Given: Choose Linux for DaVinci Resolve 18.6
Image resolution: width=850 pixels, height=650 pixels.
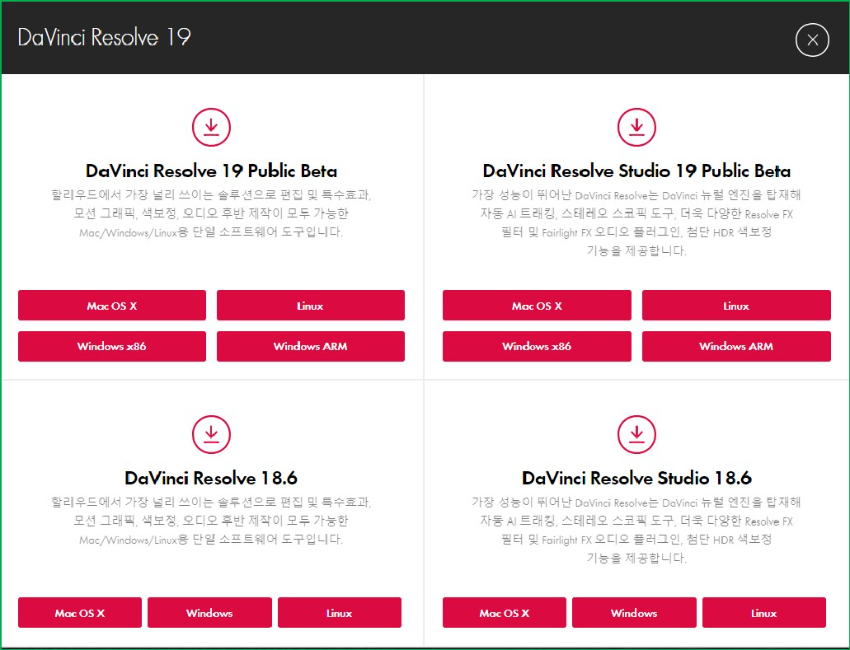Looking at the screenshot, I should [x=339, y=613].
